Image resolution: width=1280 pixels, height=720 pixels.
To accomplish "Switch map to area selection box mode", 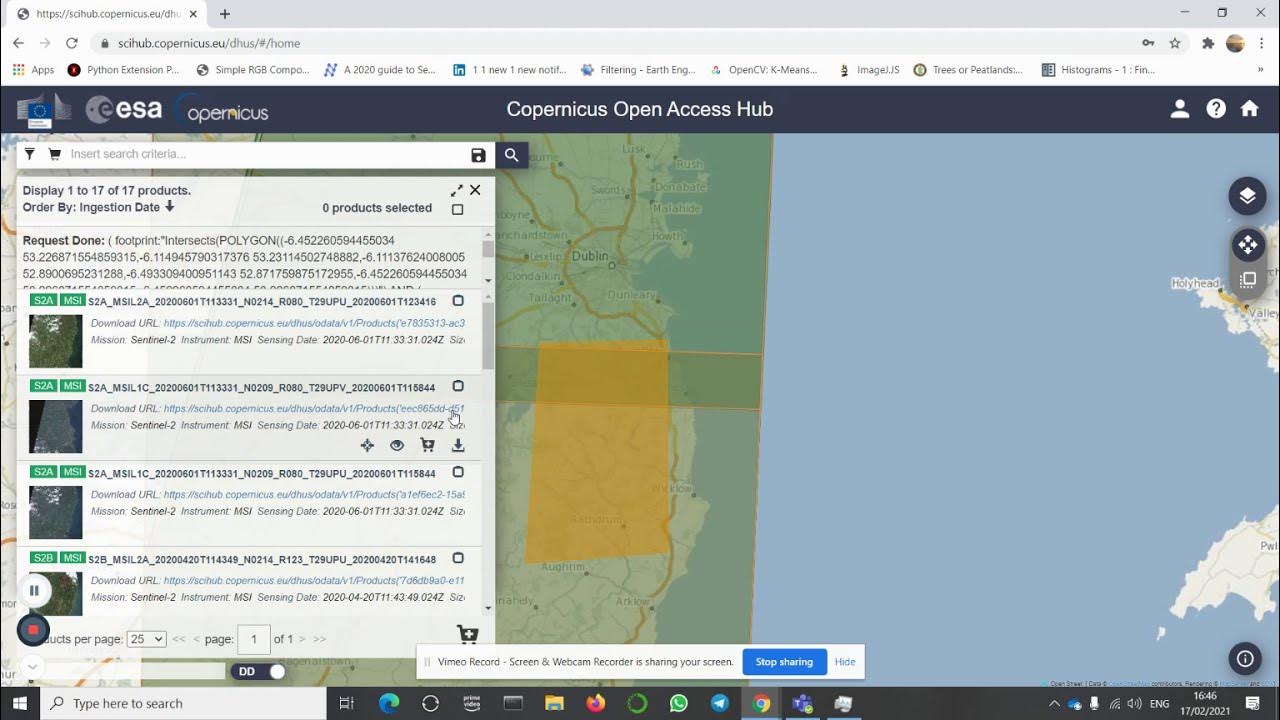I will [x=1247, y=281].
